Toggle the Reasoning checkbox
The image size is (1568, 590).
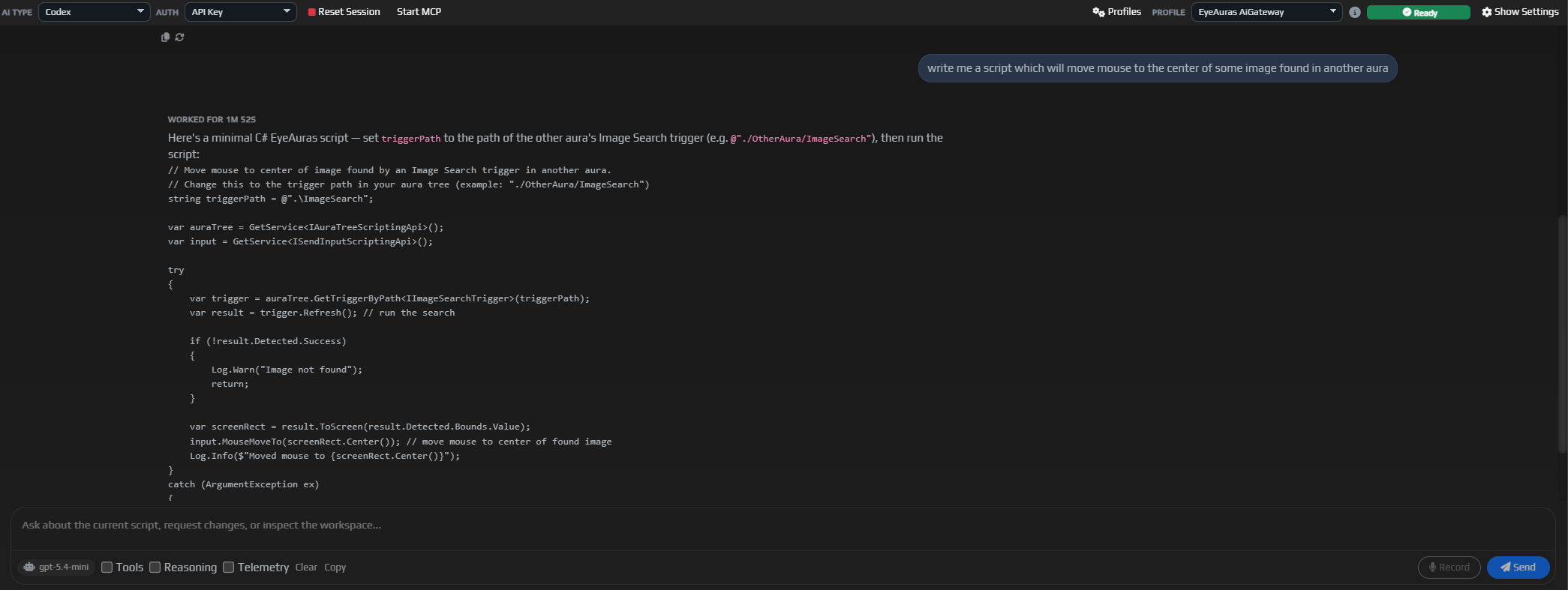pos(155,568)
